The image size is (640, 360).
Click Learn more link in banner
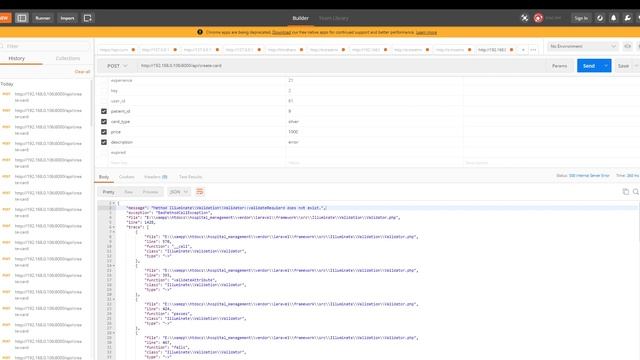click(x=426, y=32)
